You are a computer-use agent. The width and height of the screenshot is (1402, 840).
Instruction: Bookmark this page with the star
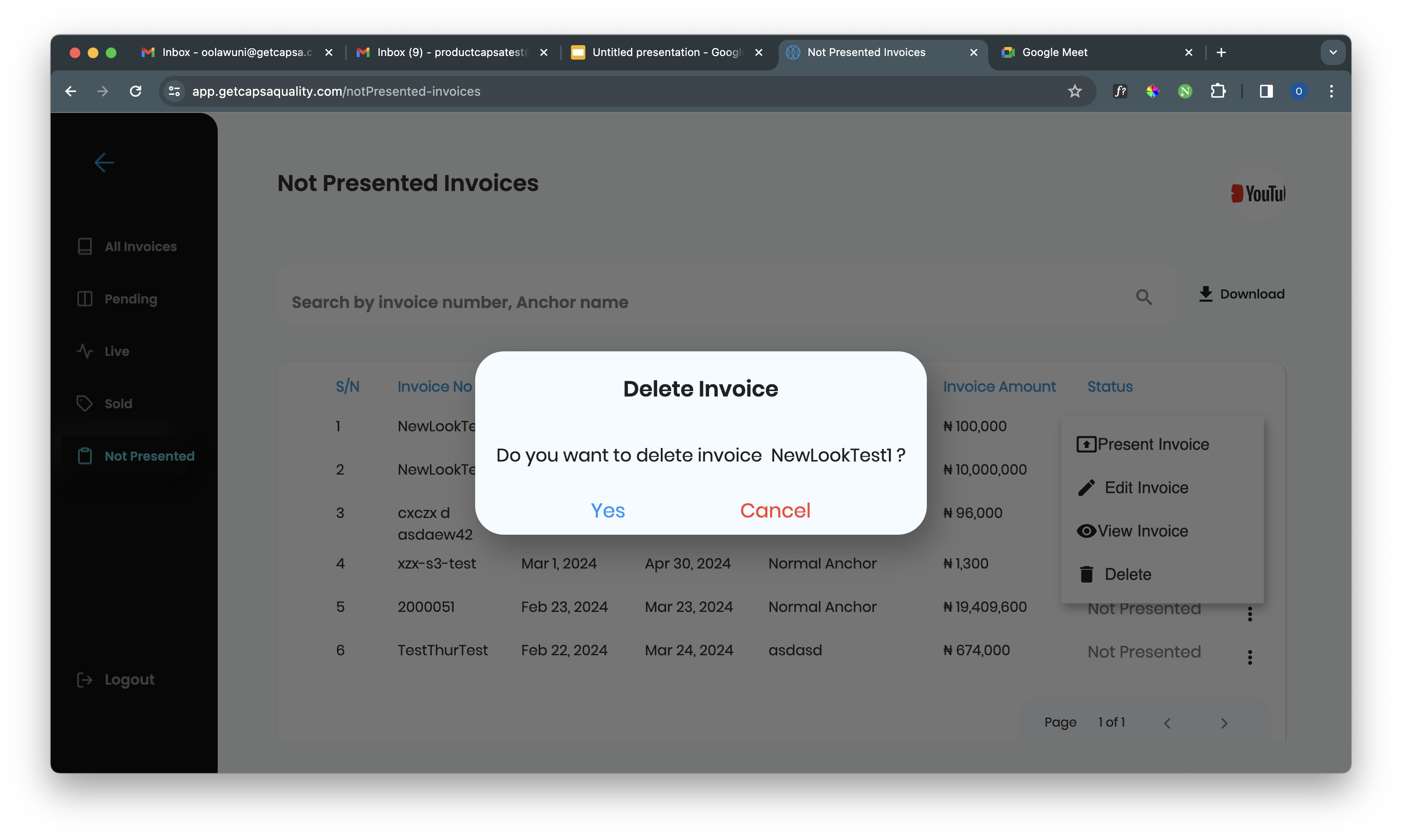click(1075, 91)
